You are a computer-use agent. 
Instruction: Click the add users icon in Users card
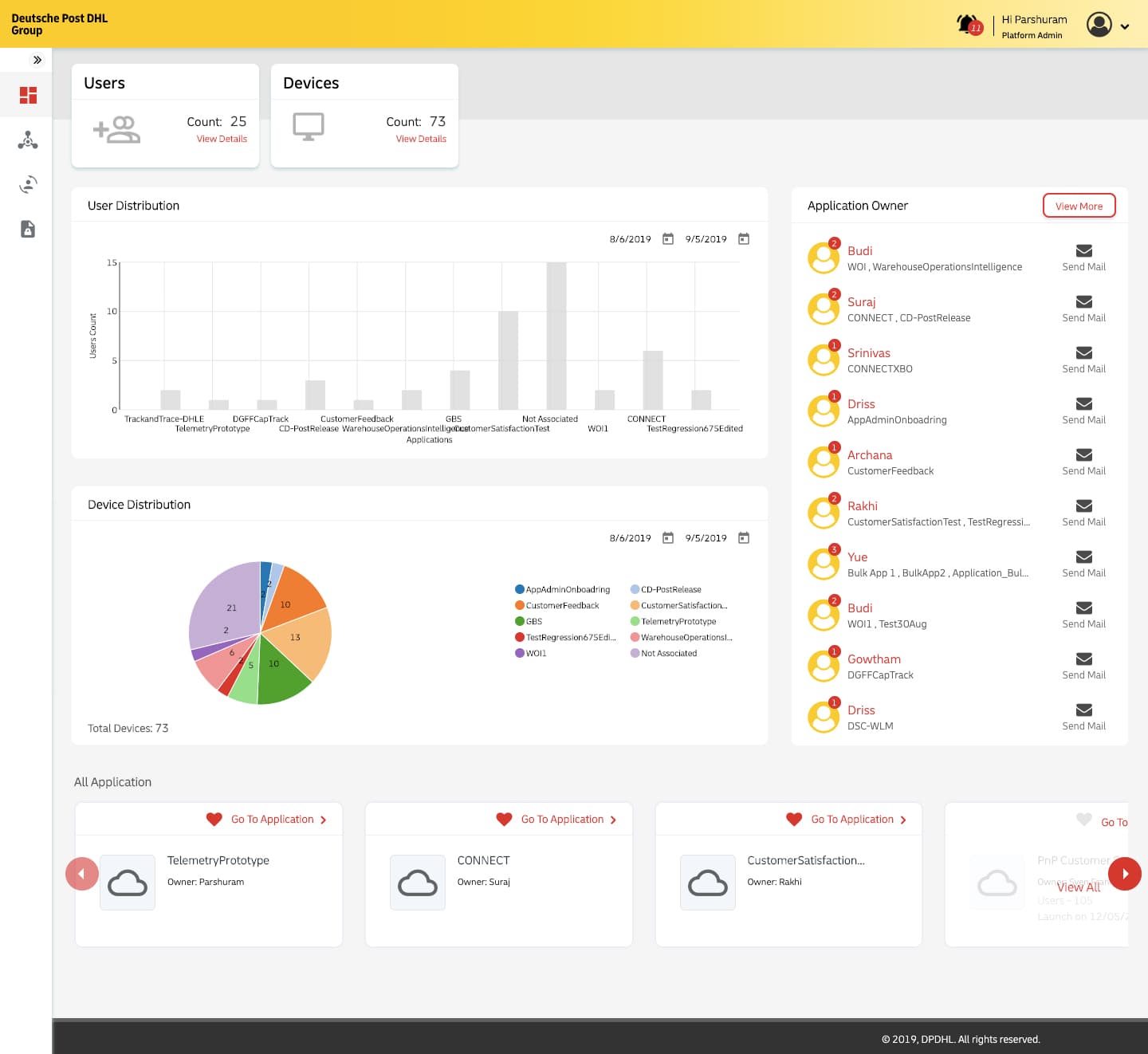pos(116,129)
